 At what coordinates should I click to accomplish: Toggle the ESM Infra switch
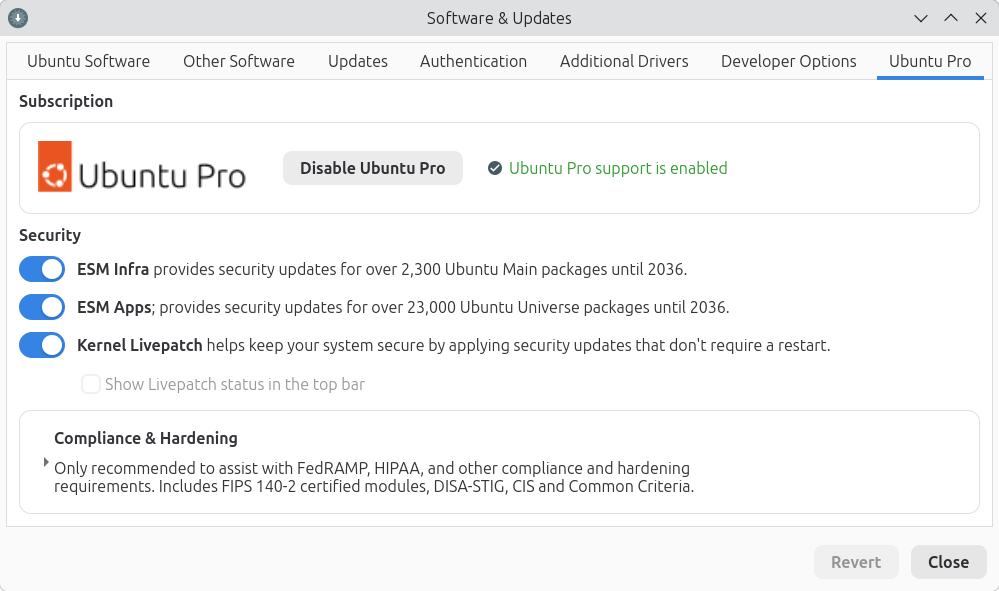(x=42, y=269)
